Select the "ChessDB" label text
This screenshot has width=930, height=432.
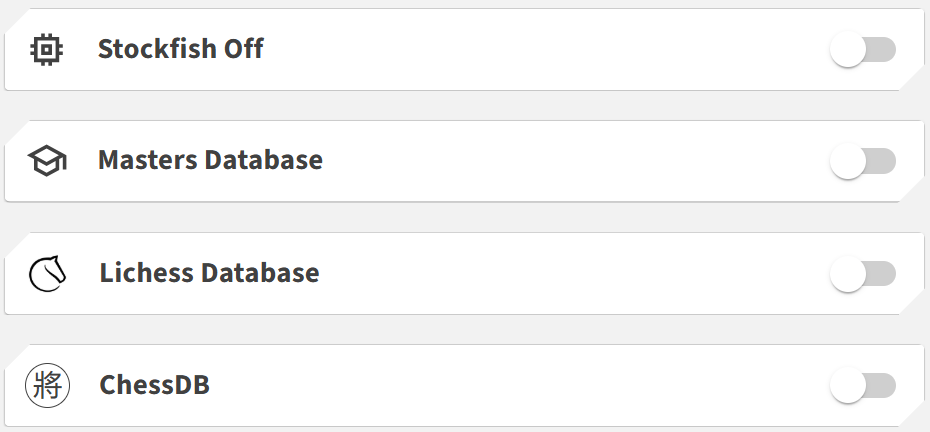154,385
